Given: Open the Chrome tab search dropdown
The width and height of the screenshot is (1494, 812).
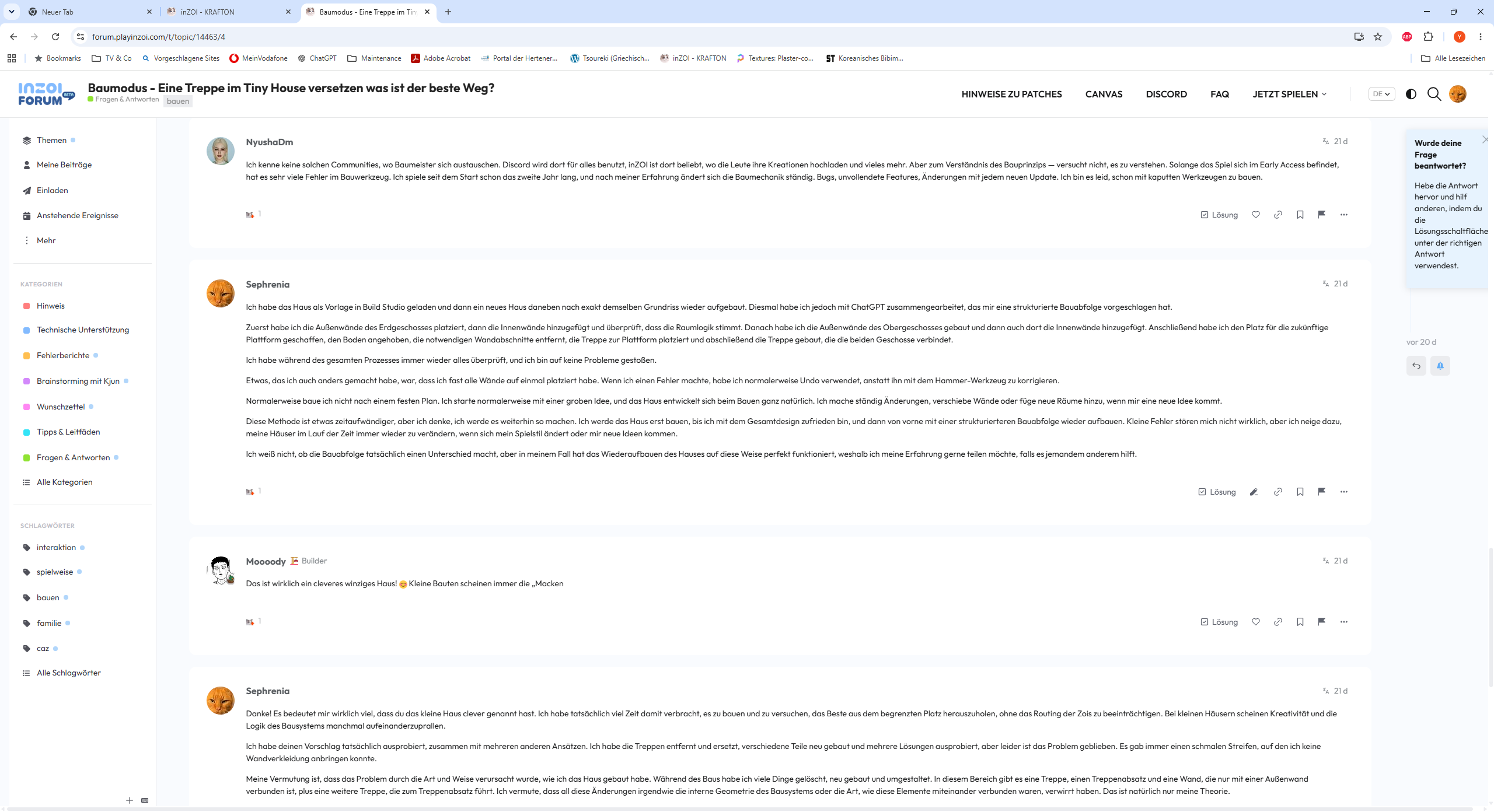Looking at the screenshot, I should (12, 12).
